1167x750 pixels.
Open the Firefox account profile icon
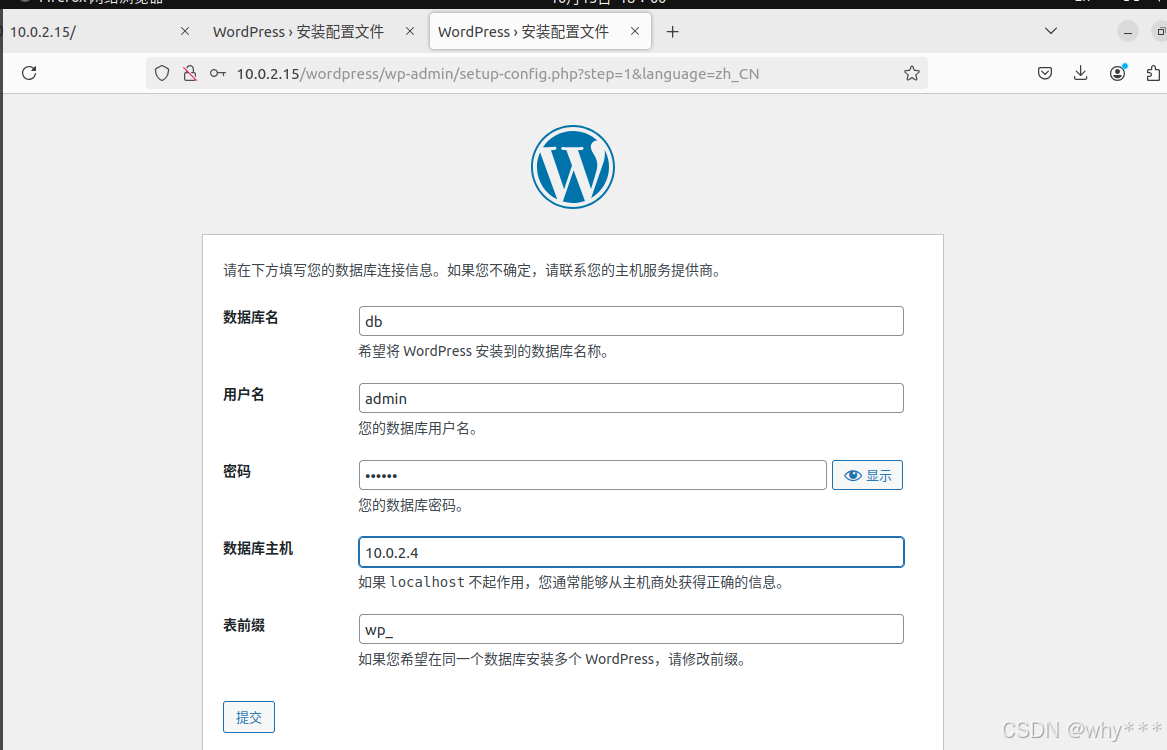pyautogui.click(x=1117, y=72)
